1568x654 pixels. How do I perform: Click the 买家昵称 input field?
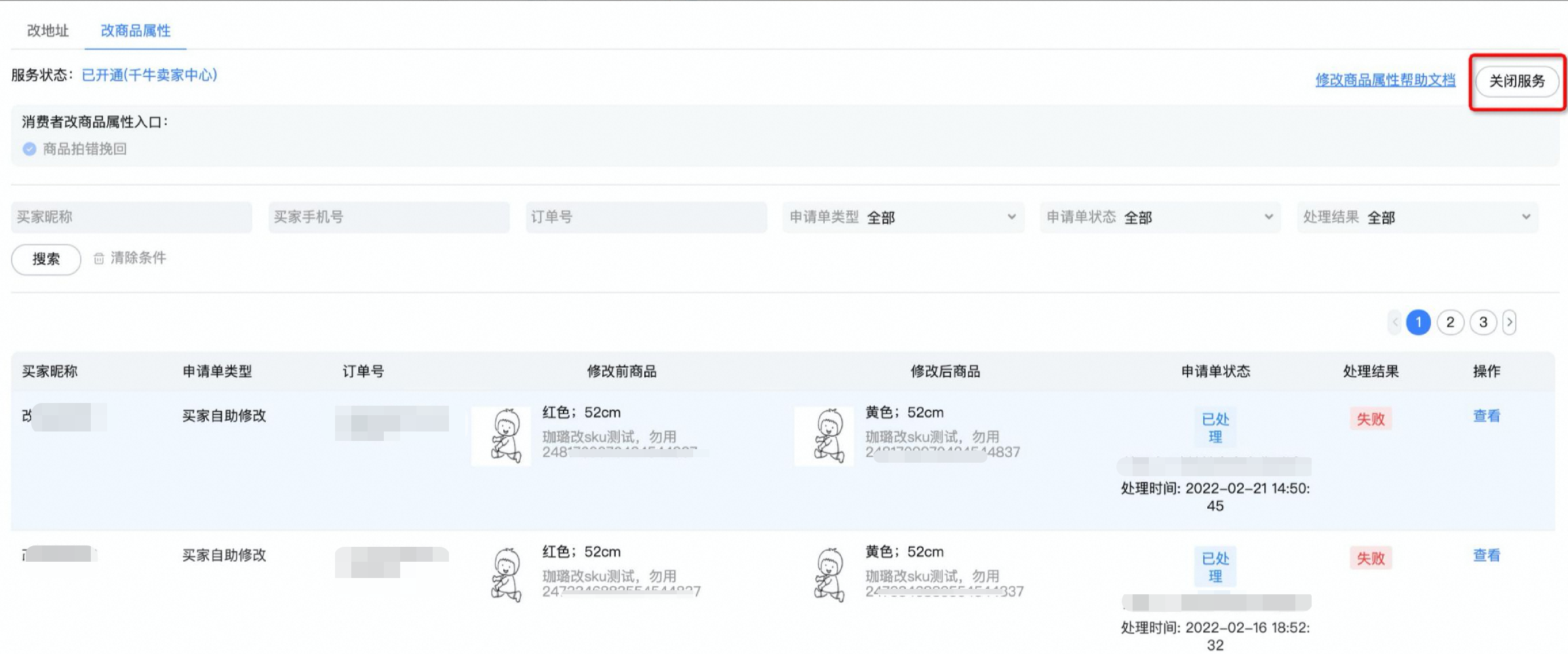[132, 217]
